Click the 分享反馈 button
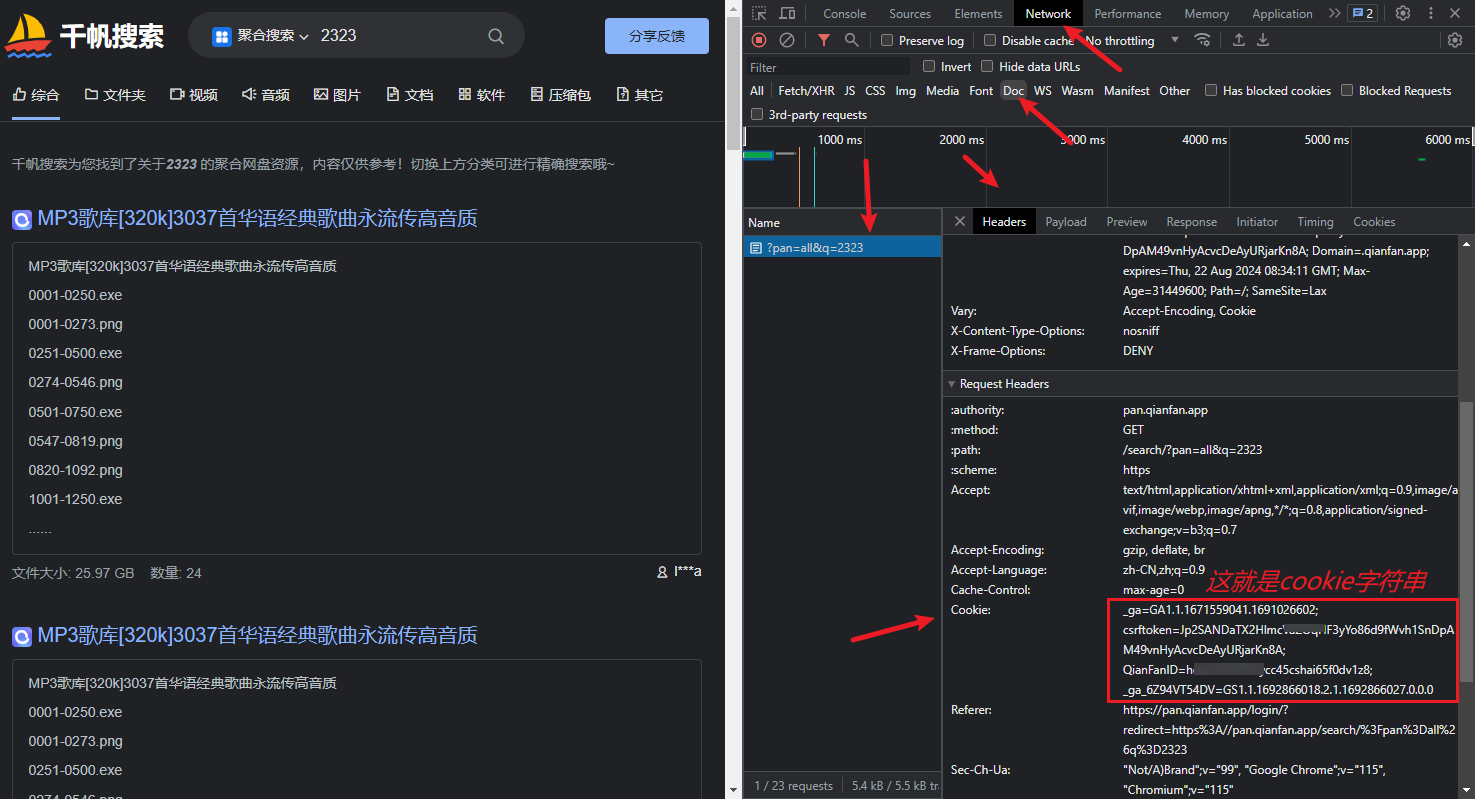Viewport: 1475px width, 799px height. point(657,36)
